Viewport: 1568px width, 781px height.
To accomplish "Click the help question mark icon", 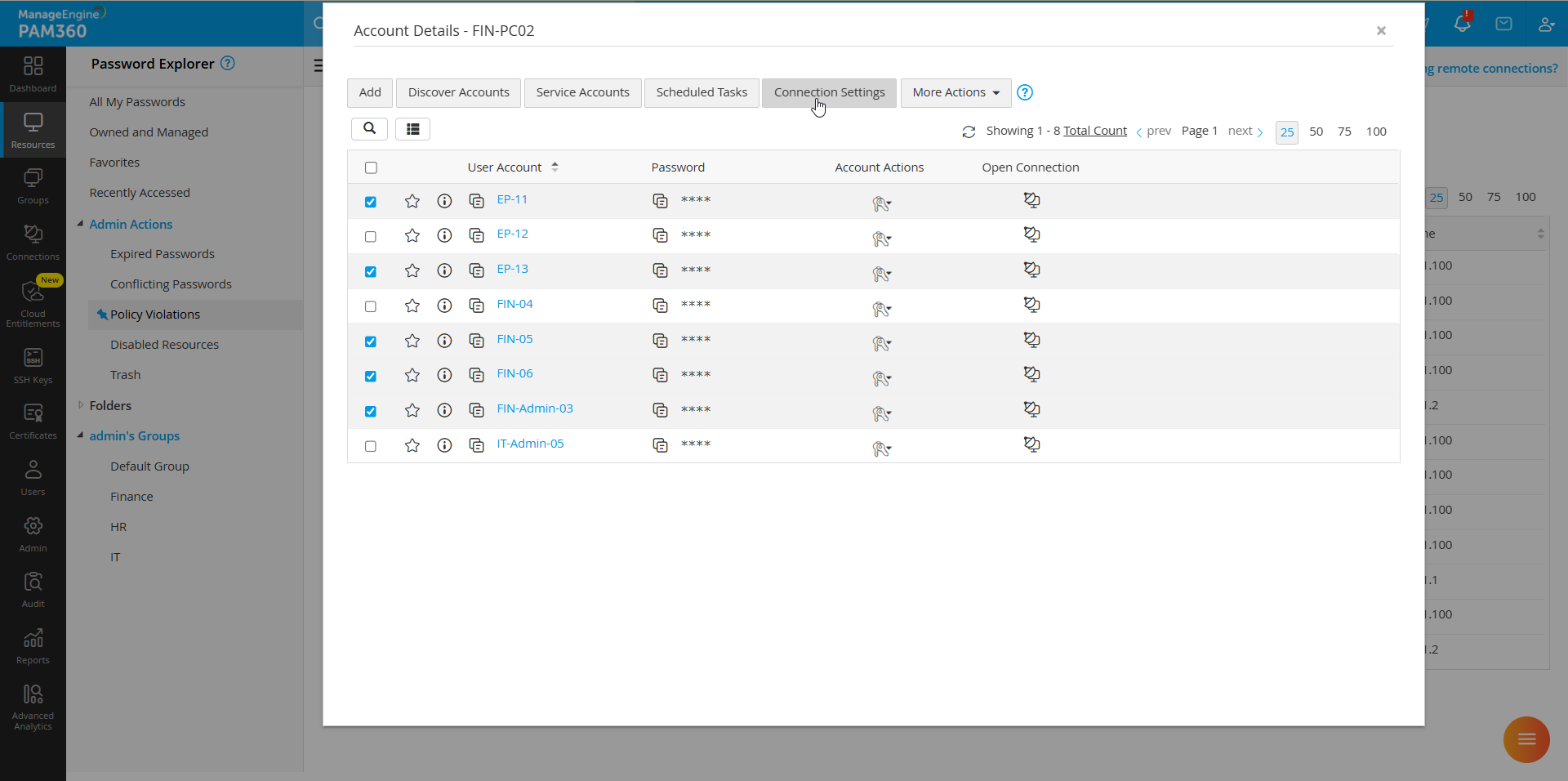I will (1025, 92).
